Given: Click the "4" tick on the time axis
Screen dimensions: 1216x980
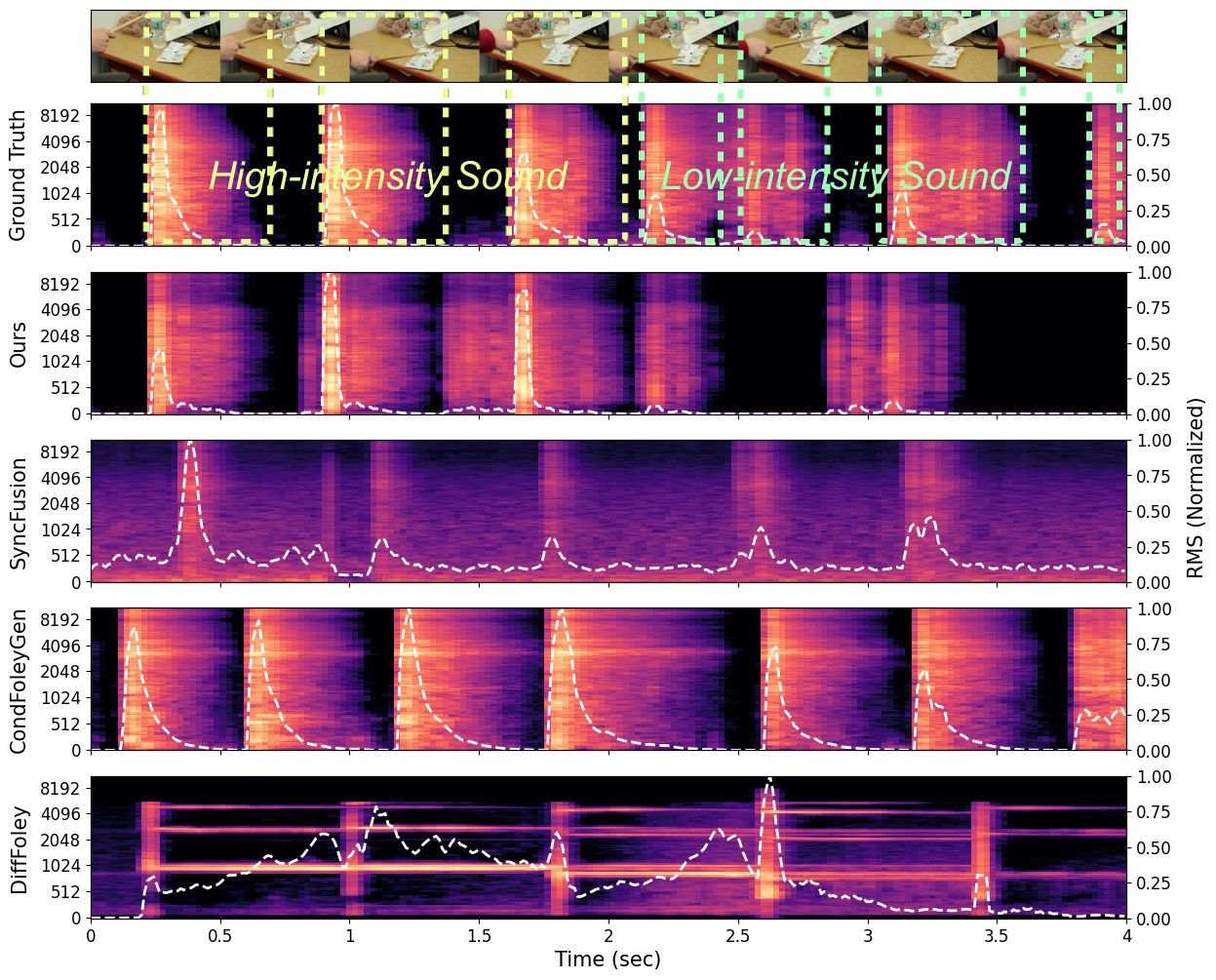Looking at the screenshot, I should 1126,934.
